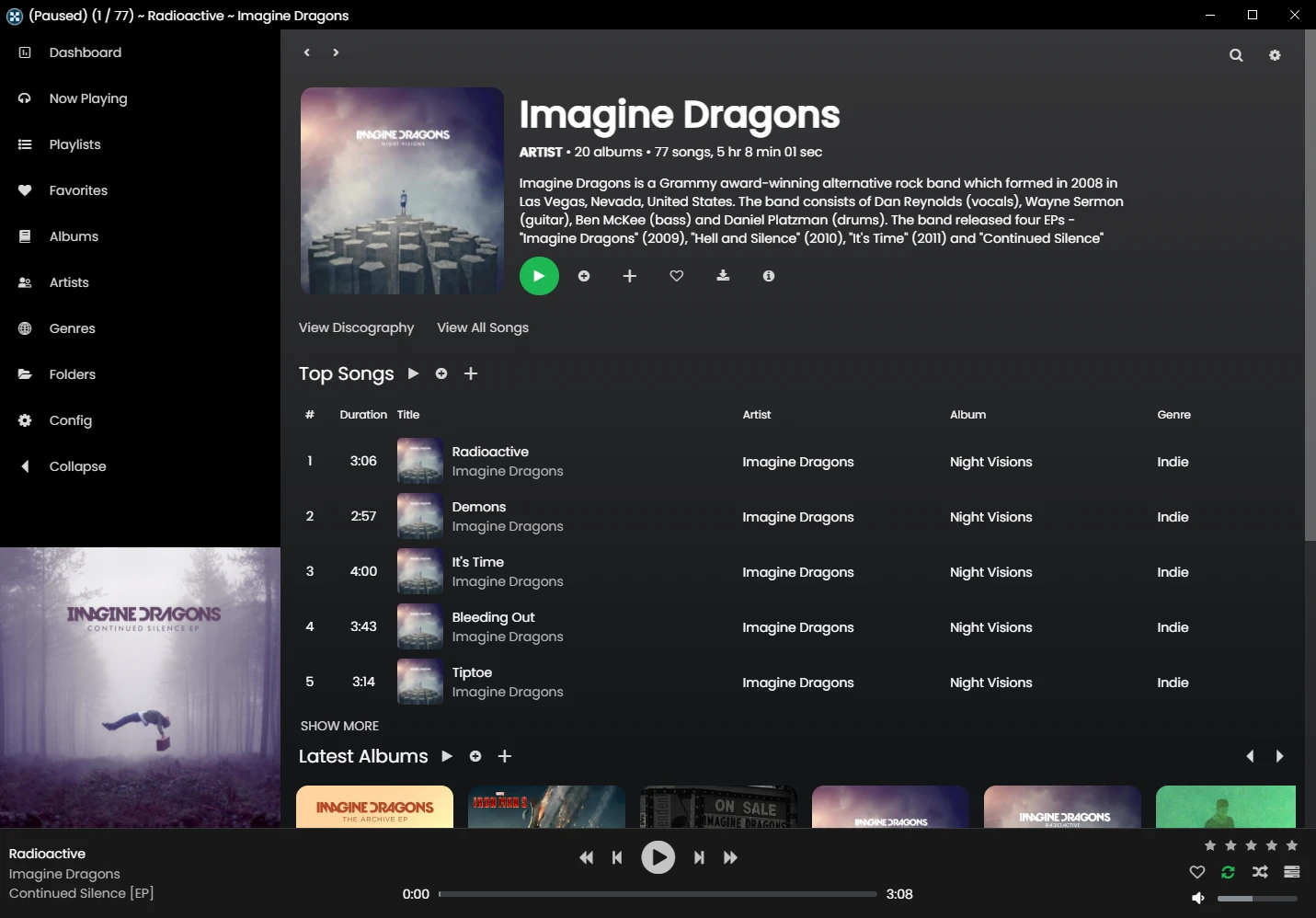
Task: Open the settings gear at top right
Action: click(1275, 55)
